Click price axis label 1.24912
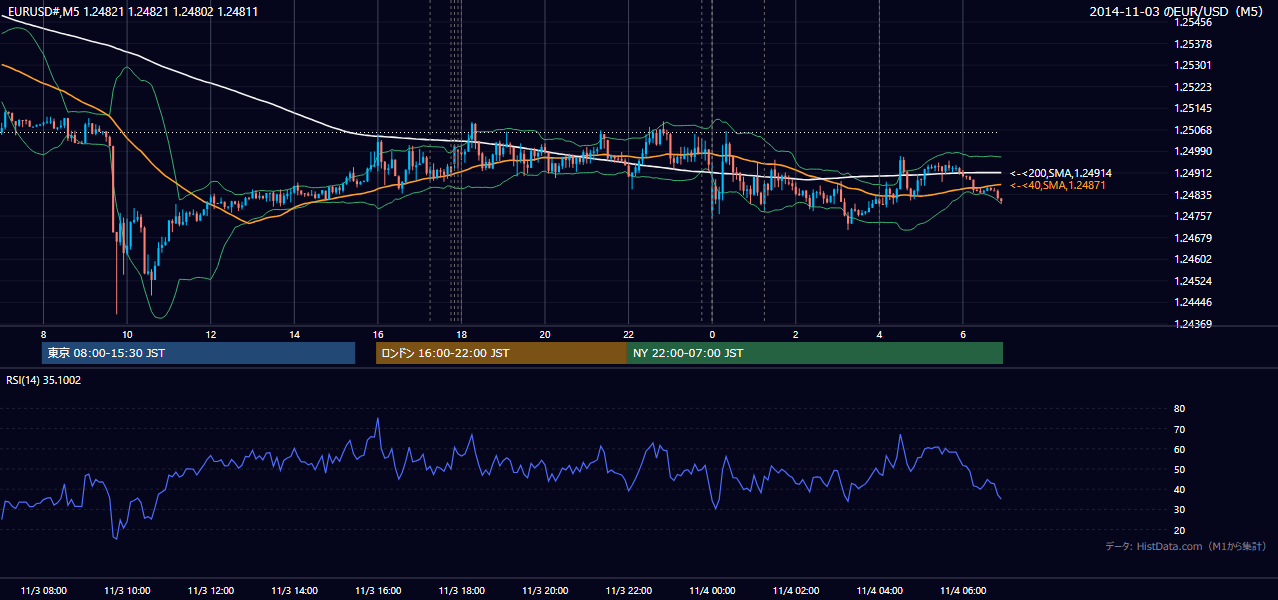 1193,173
